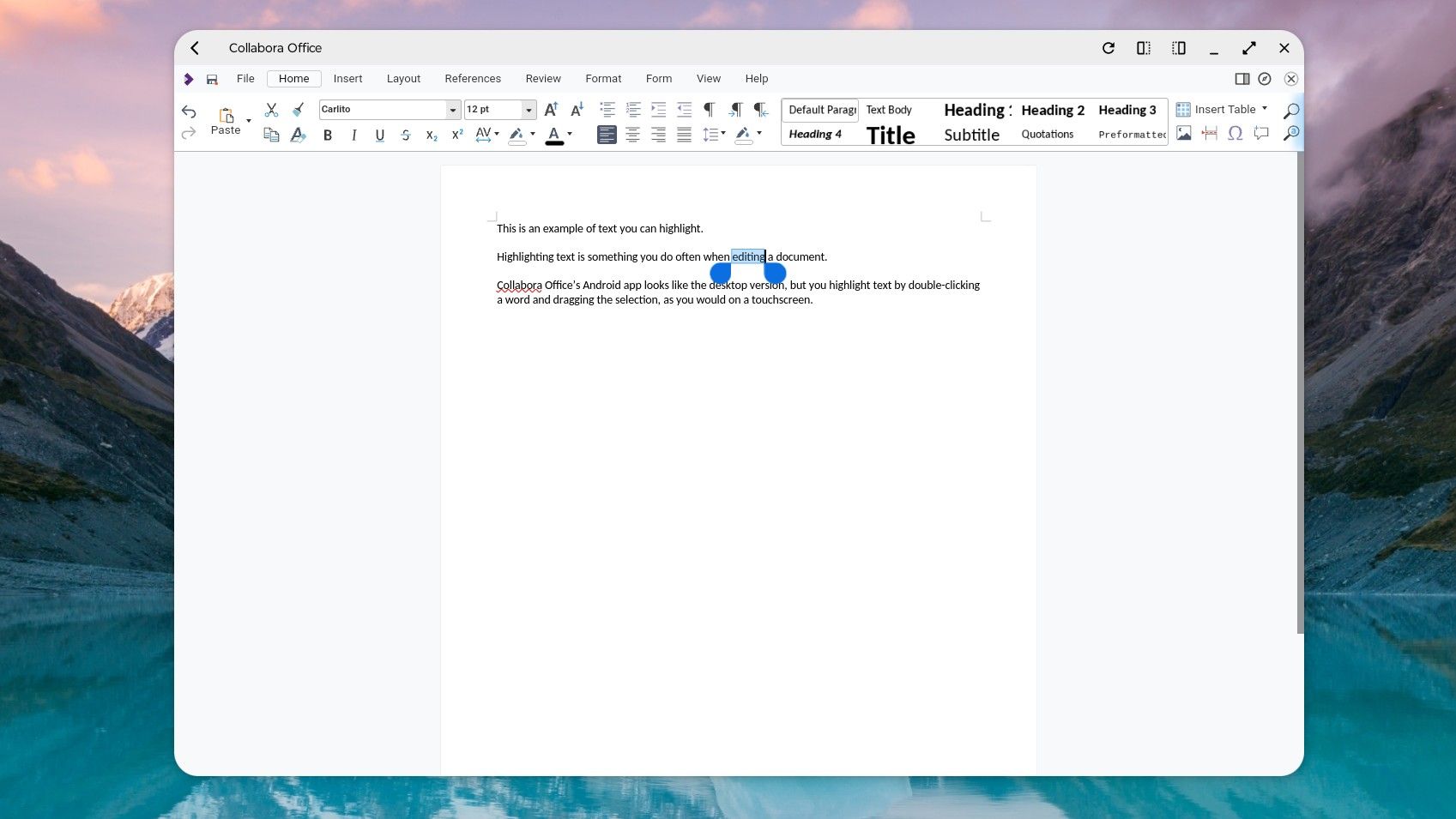Toggle Bold formatting
This screenshot has width=1456, height=819.
click(x=327, y=135)
